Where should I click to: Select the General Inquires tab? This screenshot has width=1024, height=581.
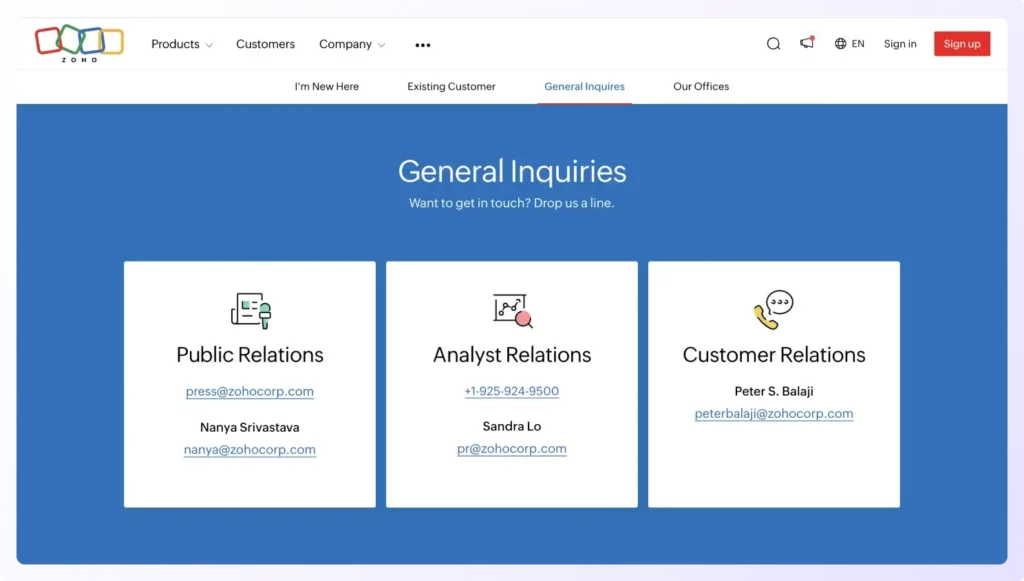[x=584, y=86]
